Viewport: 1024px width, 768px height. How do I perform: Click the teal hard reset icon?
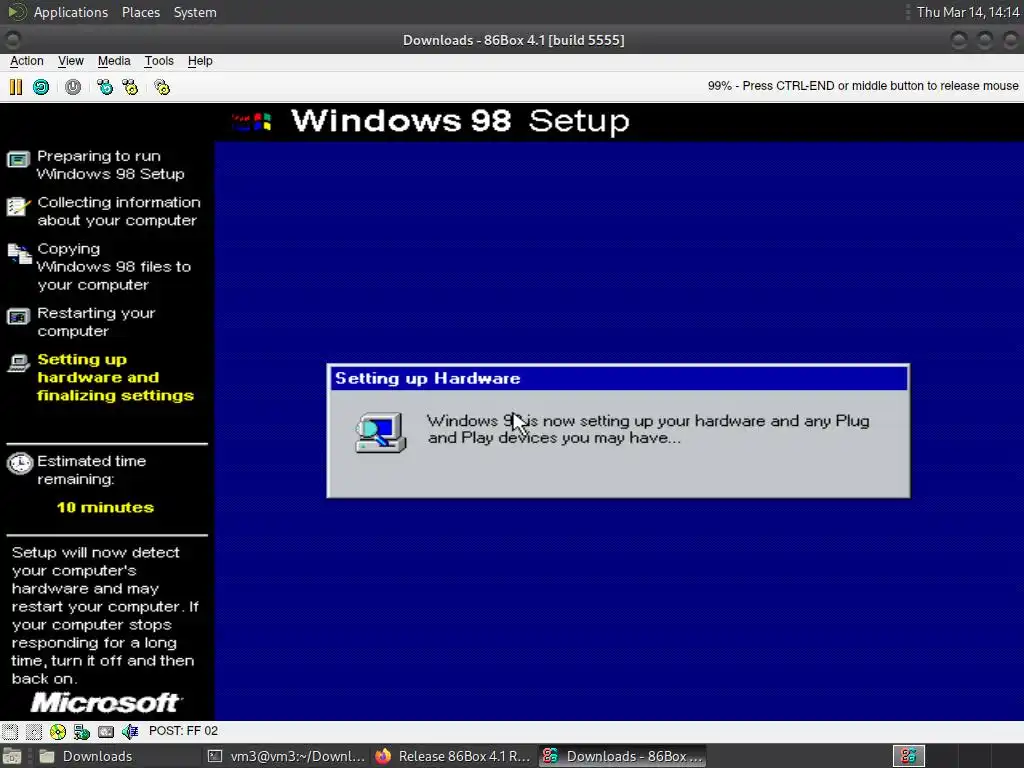coord(41,87)
